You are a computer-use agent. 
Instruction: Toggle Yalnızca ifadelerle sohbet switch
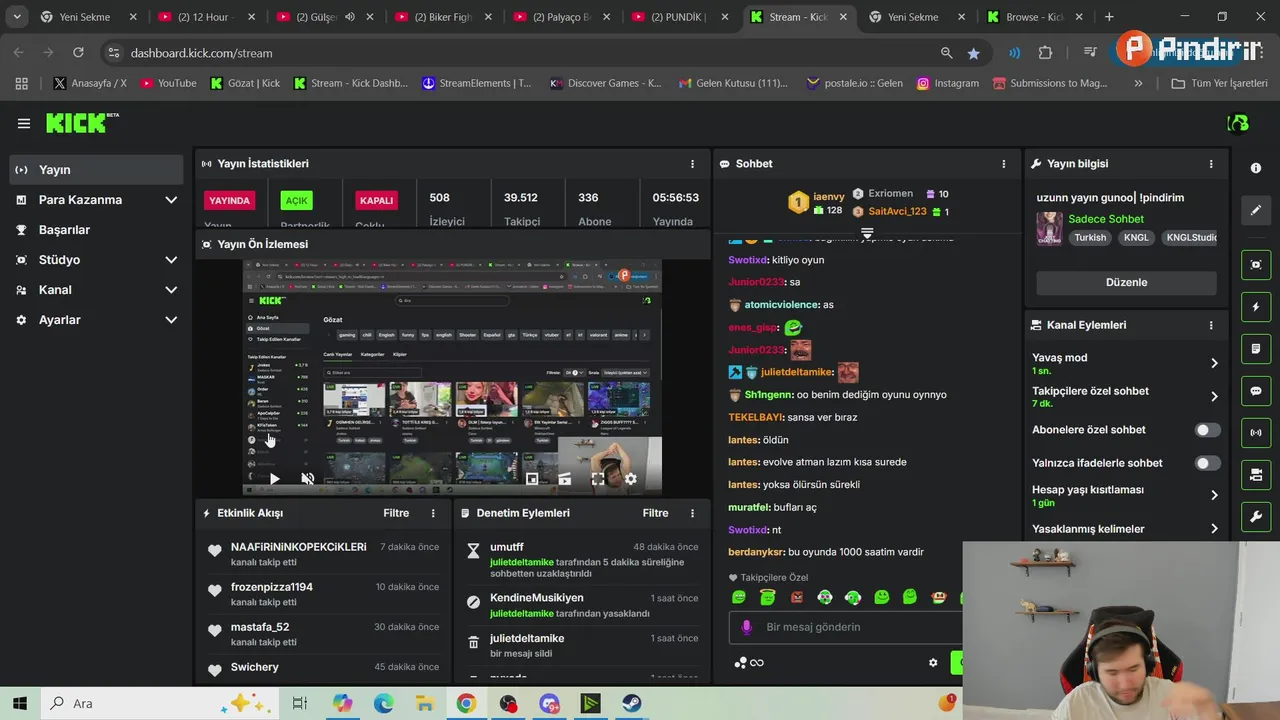(1208, 463)
